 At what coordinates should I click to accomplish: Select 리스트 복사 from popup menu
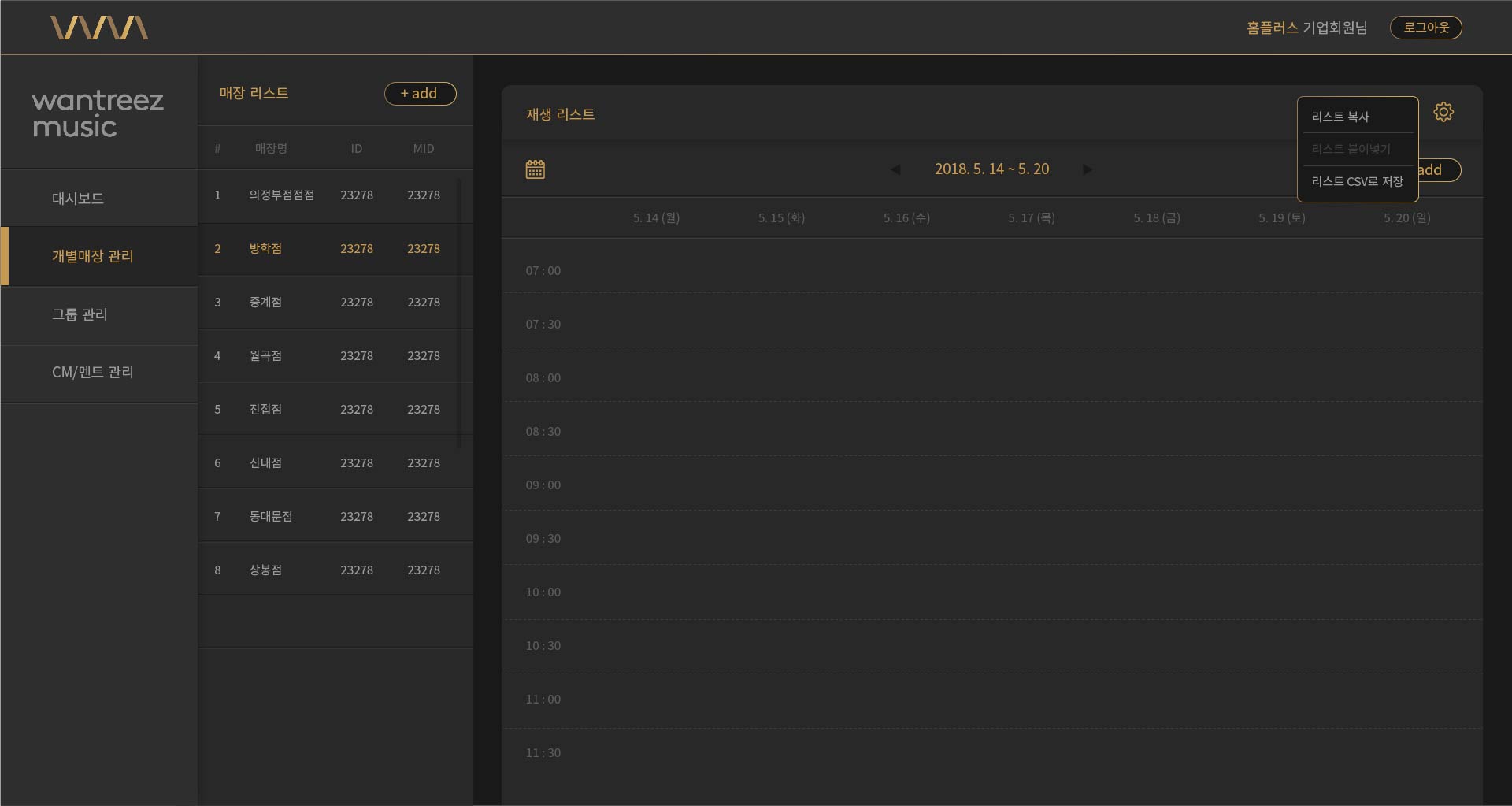[x=1340, y=117]
